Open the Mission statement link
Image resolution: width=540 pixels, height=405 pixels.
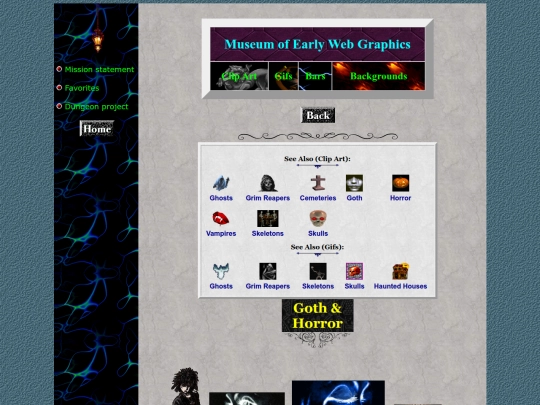(99, 70)
